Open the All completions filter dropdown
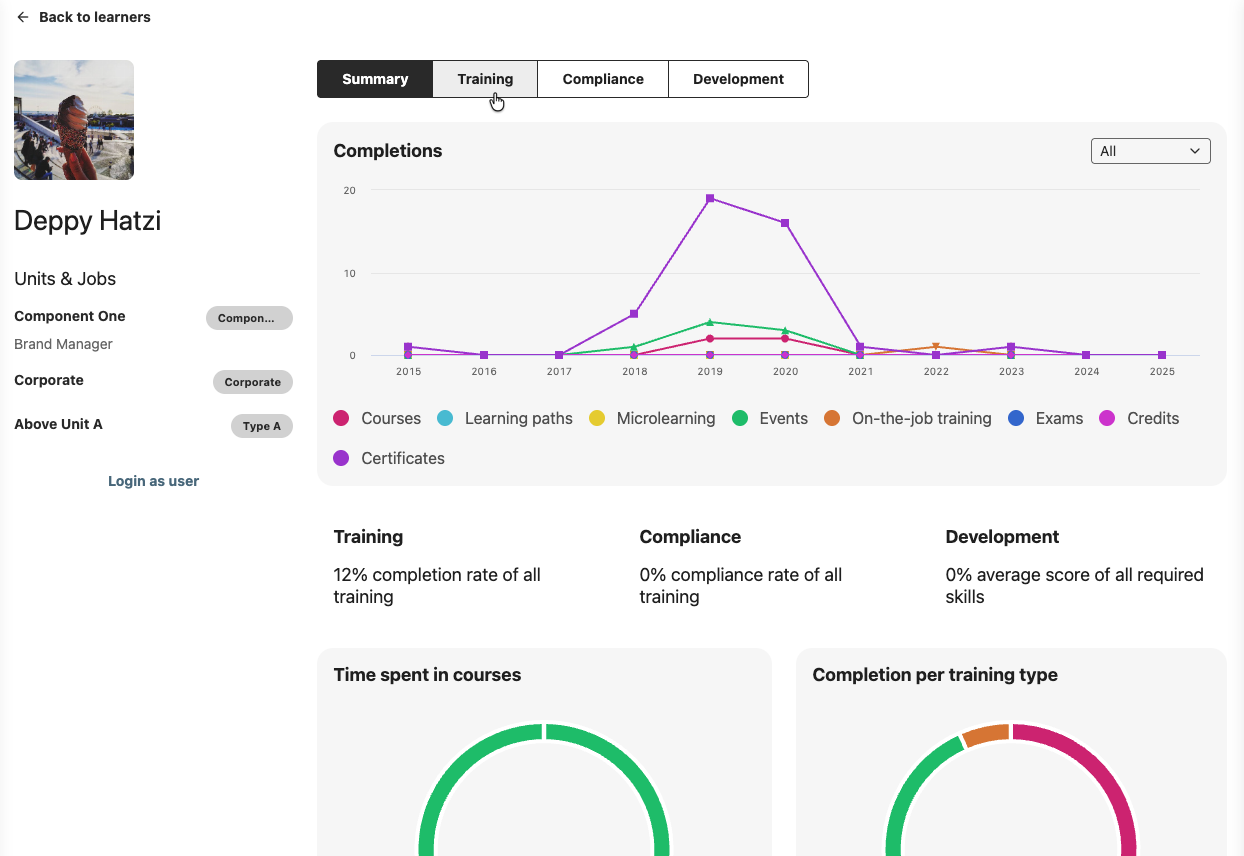Viewport: 1244px width, 856px height. click(1150, 151)
